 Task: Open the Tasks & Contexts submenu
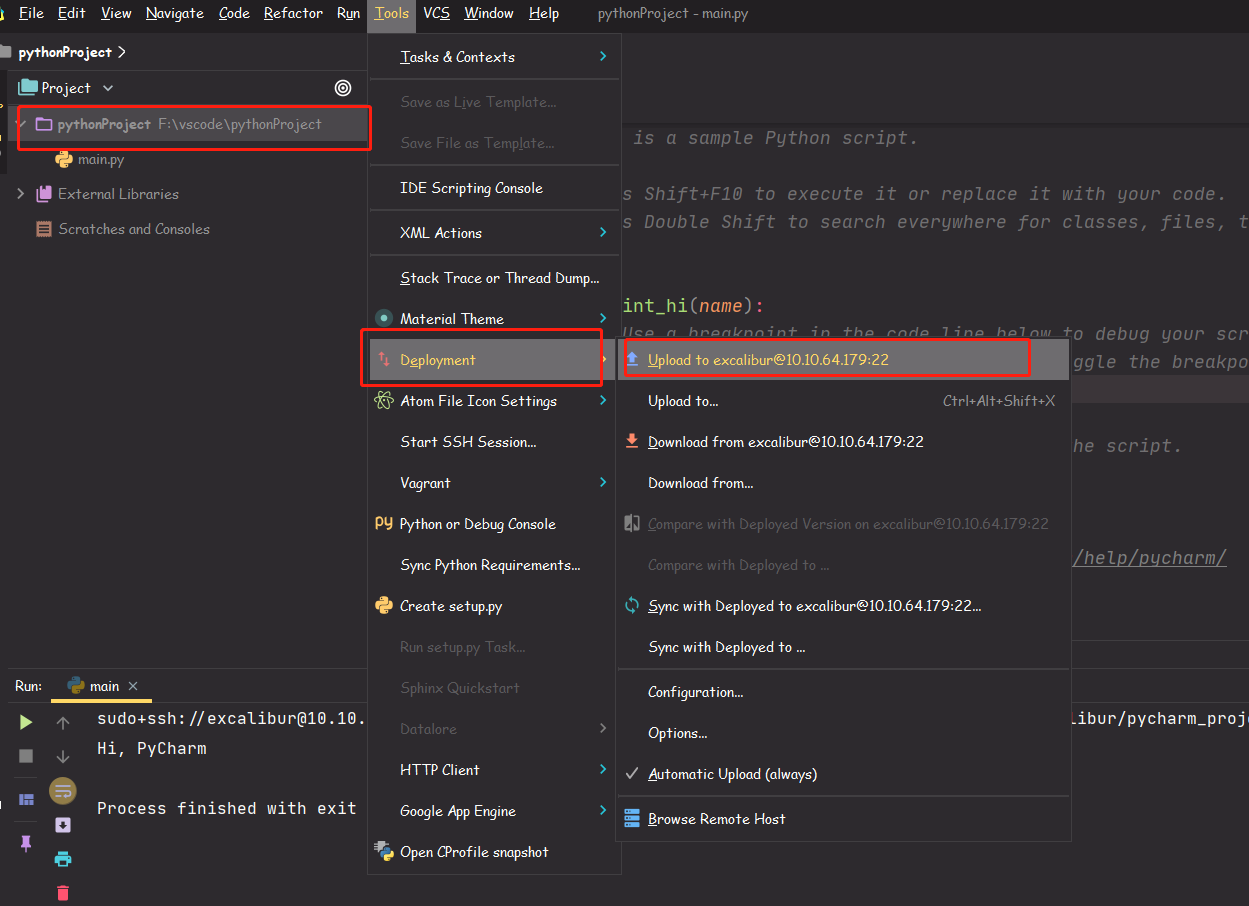[494, 57]
